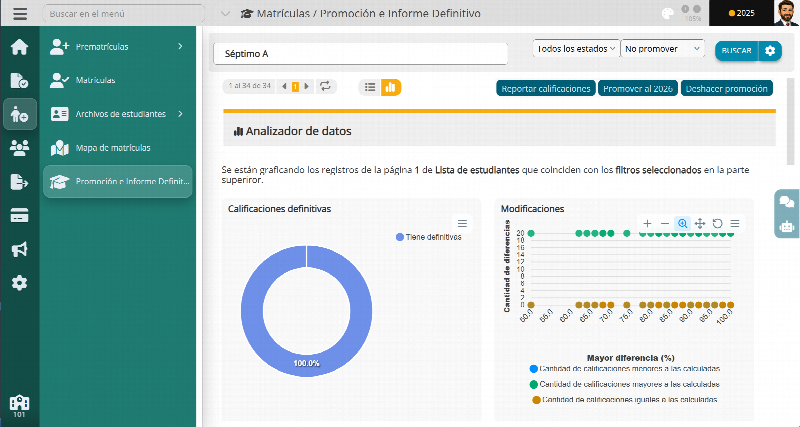This screenshot has width=800, height=427.
Task: Open the user avatar profile
Action: pos(786,13)
